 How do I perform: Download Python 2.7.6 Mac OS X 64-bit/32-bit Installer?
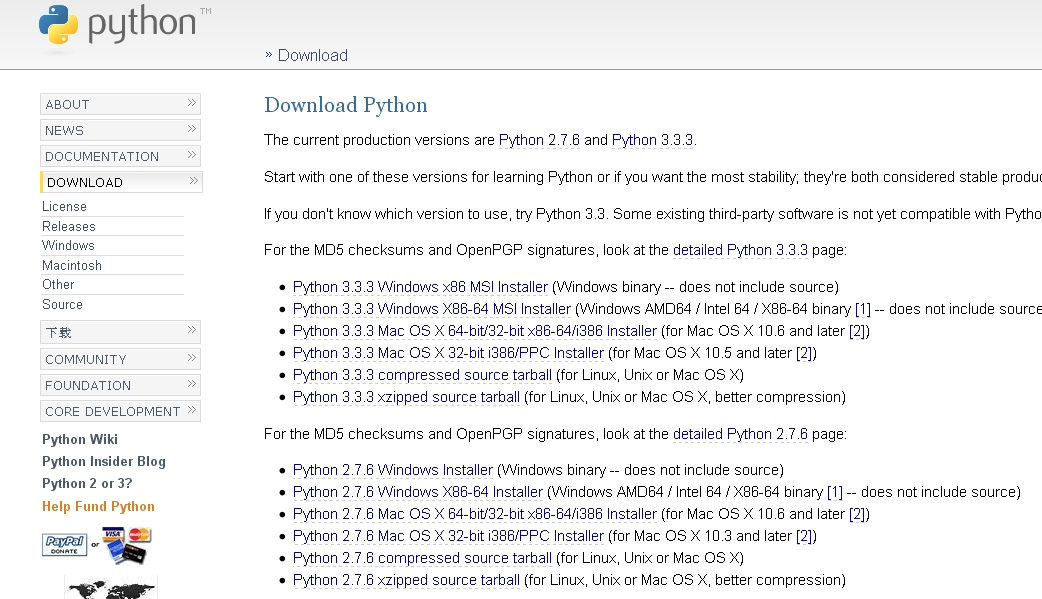(x=474, y=514)
